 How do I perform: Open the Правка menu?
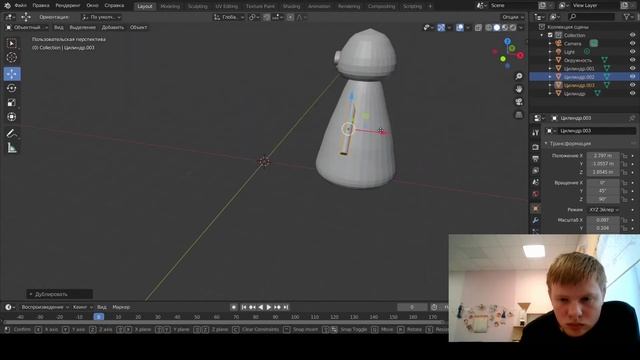41,6
